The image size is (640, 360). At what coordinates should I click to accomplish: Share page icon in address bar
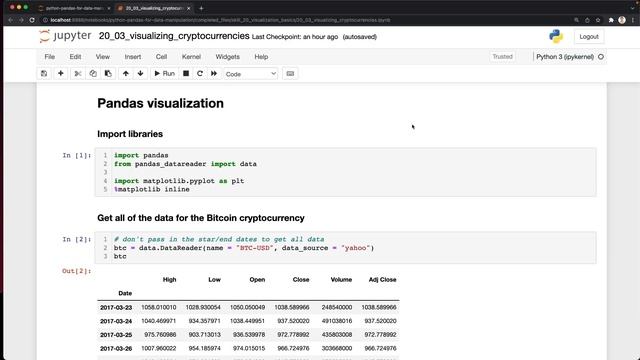pyautogui.click(x=587, y=20)
